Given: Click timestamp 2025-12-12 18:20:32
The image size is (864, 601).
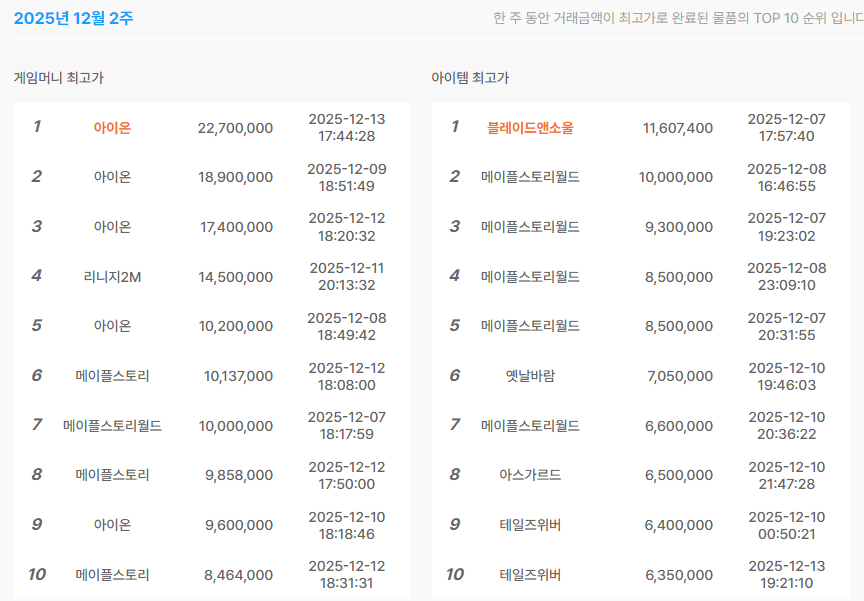Looking at the screenshot, I should (347, 227).
